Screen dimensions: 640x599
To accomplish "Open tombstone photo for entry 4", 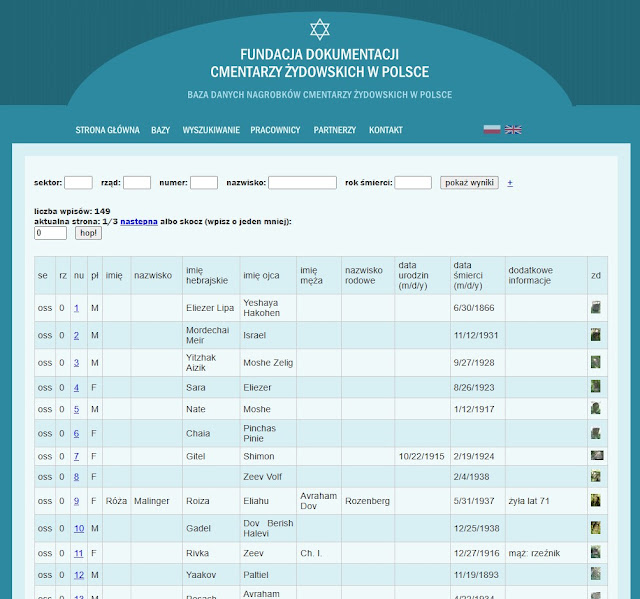I will tap(596, 386).
